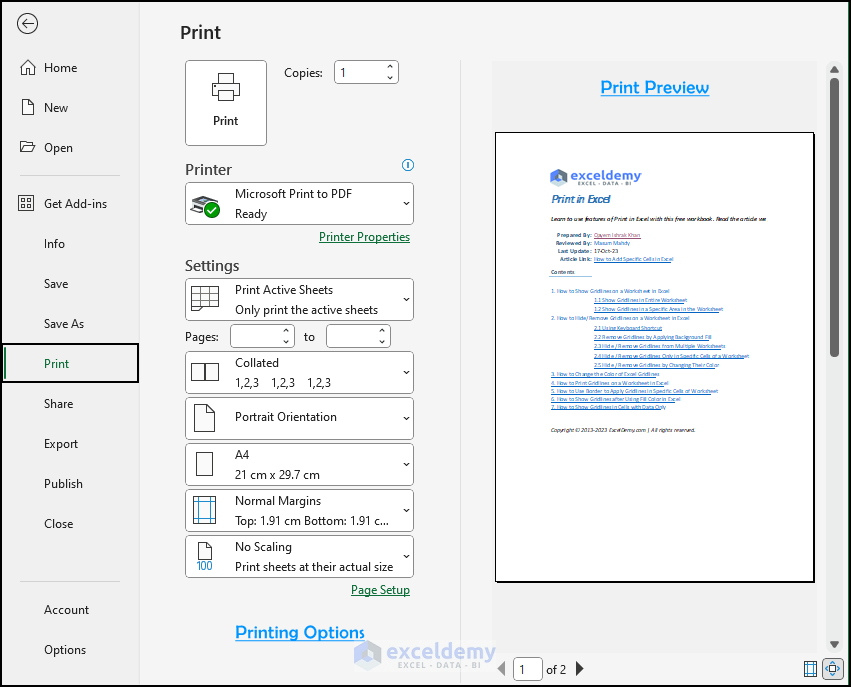Decrease the number of copies

coord(390,78)
